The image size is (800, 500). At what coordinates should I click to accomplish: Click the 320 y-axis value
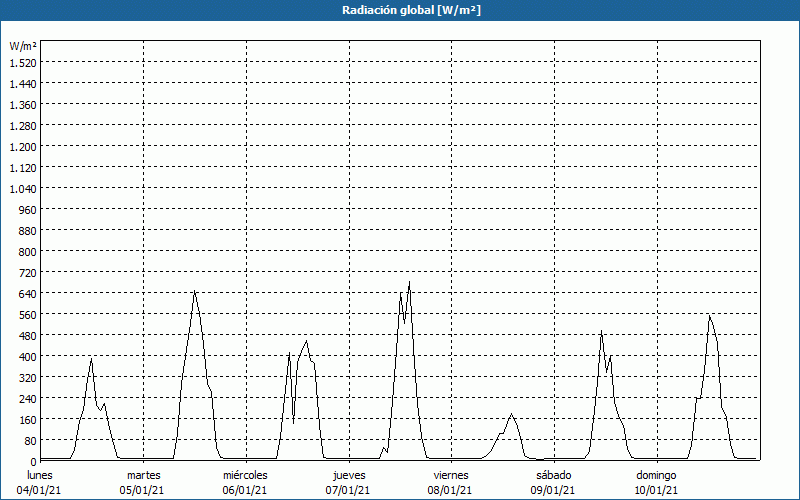click(28, 378)
